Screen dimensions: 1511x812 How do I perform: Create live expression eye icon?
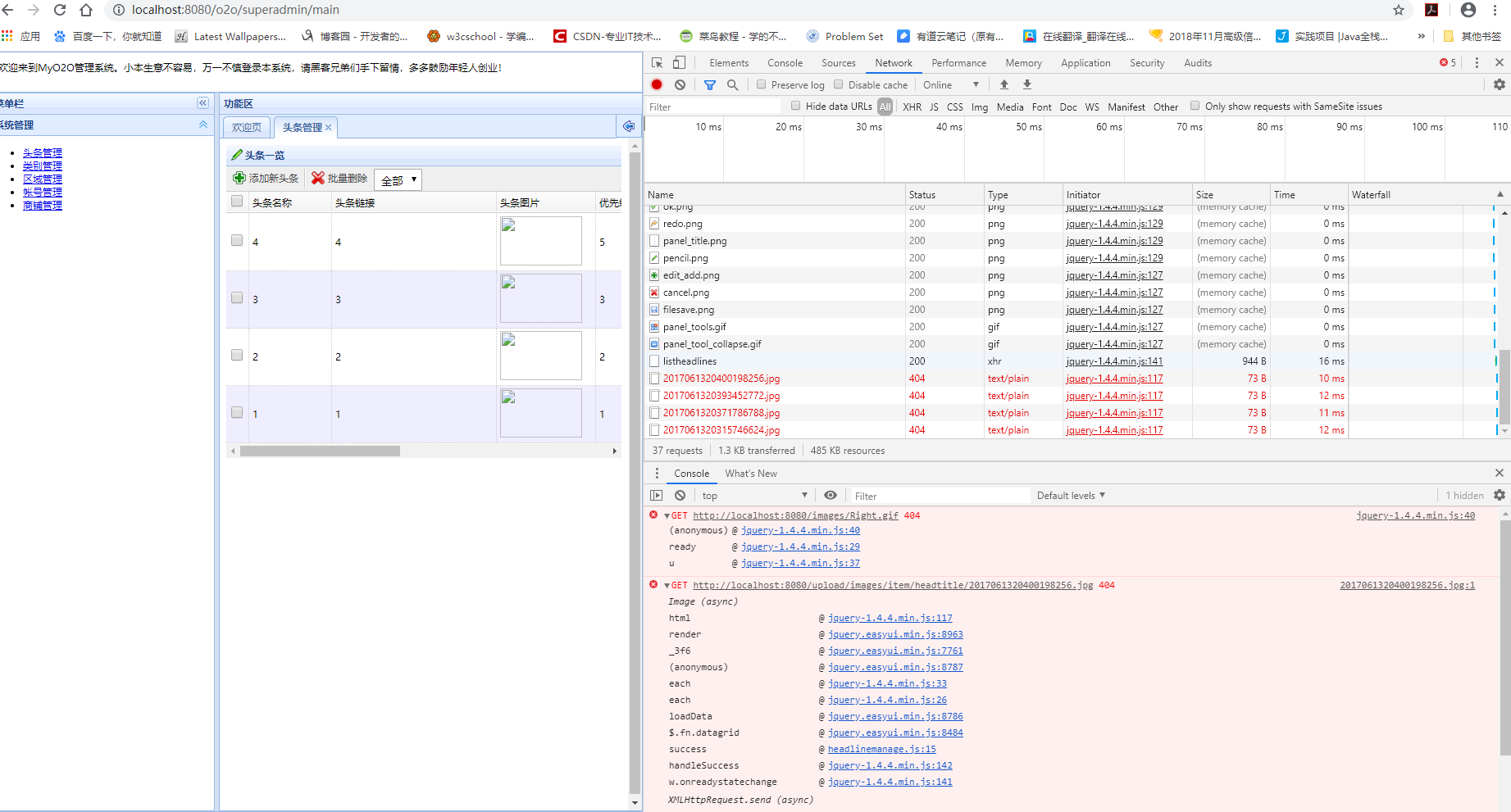831,495
